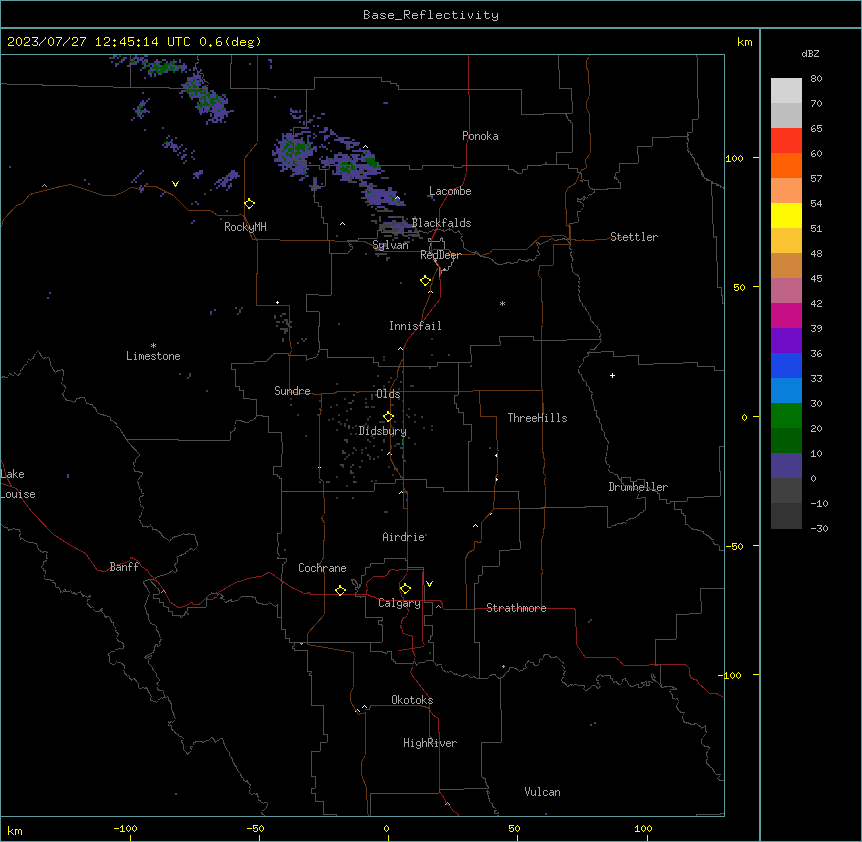This screenshot has width=862, height=842.
Task: Click the dBZ legend heading
Action: coord(810,54)
